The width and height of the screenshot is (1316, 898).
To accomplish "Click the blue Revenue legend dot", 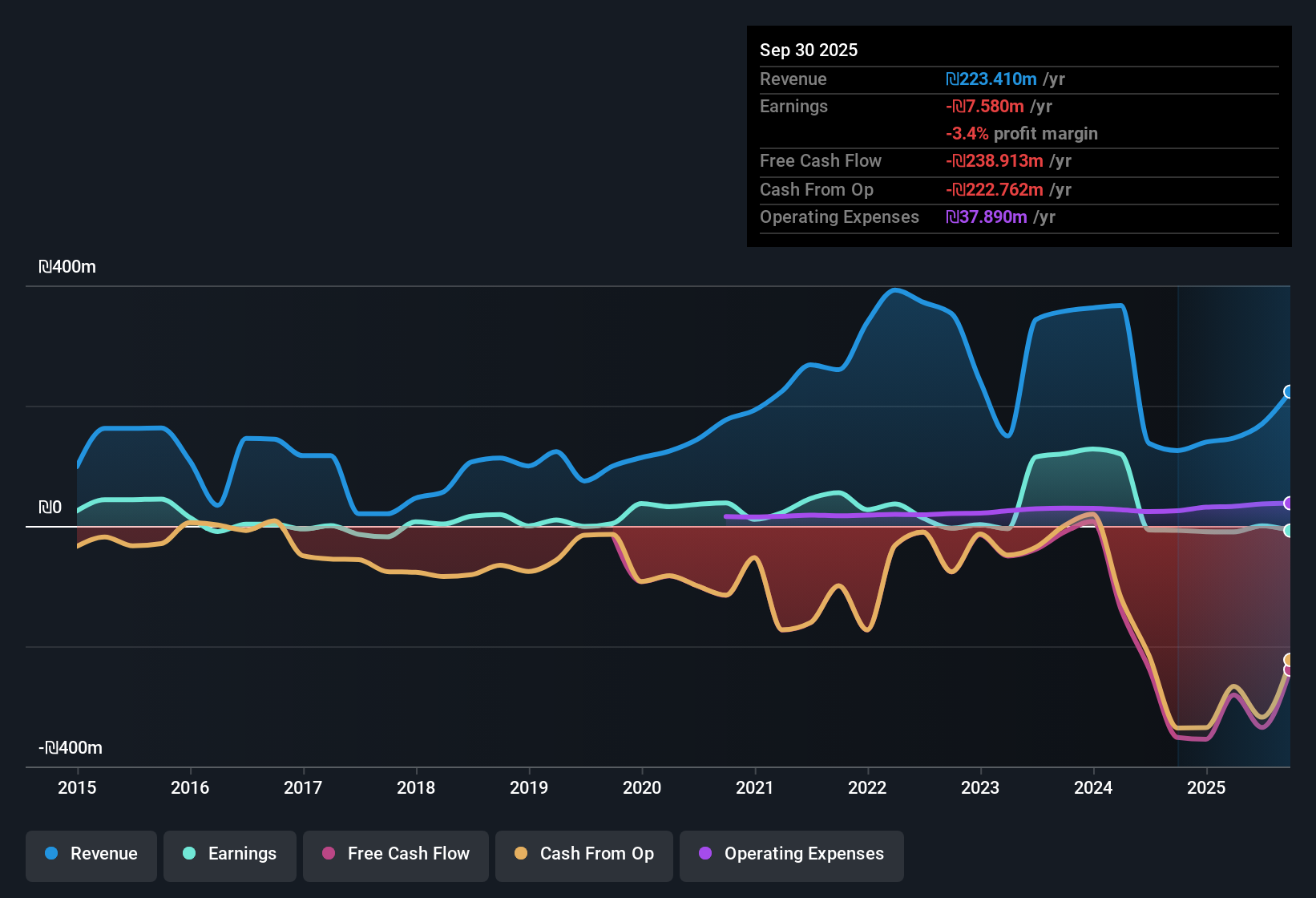I will (50, 854).
